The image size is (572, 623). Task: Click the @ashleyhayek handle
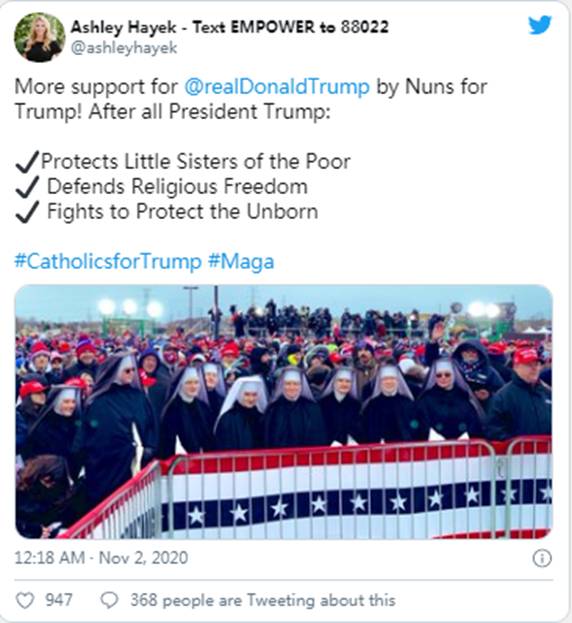(124, 48)
